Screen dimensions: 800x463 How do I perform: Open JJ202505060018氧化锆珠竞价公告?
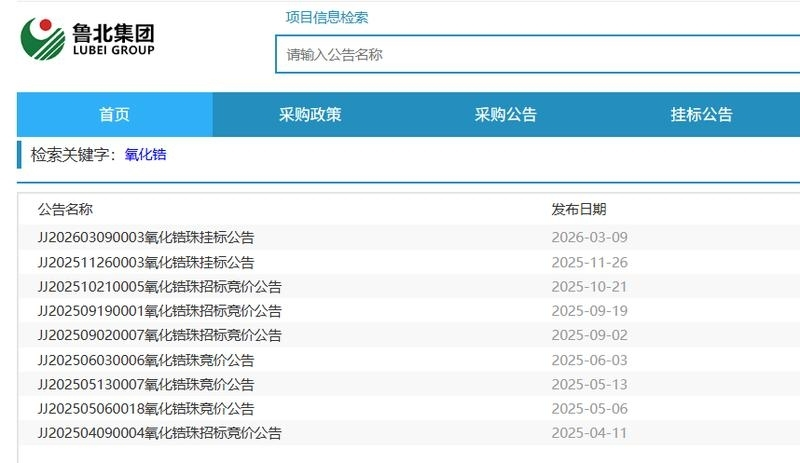[x=146, y=409]
